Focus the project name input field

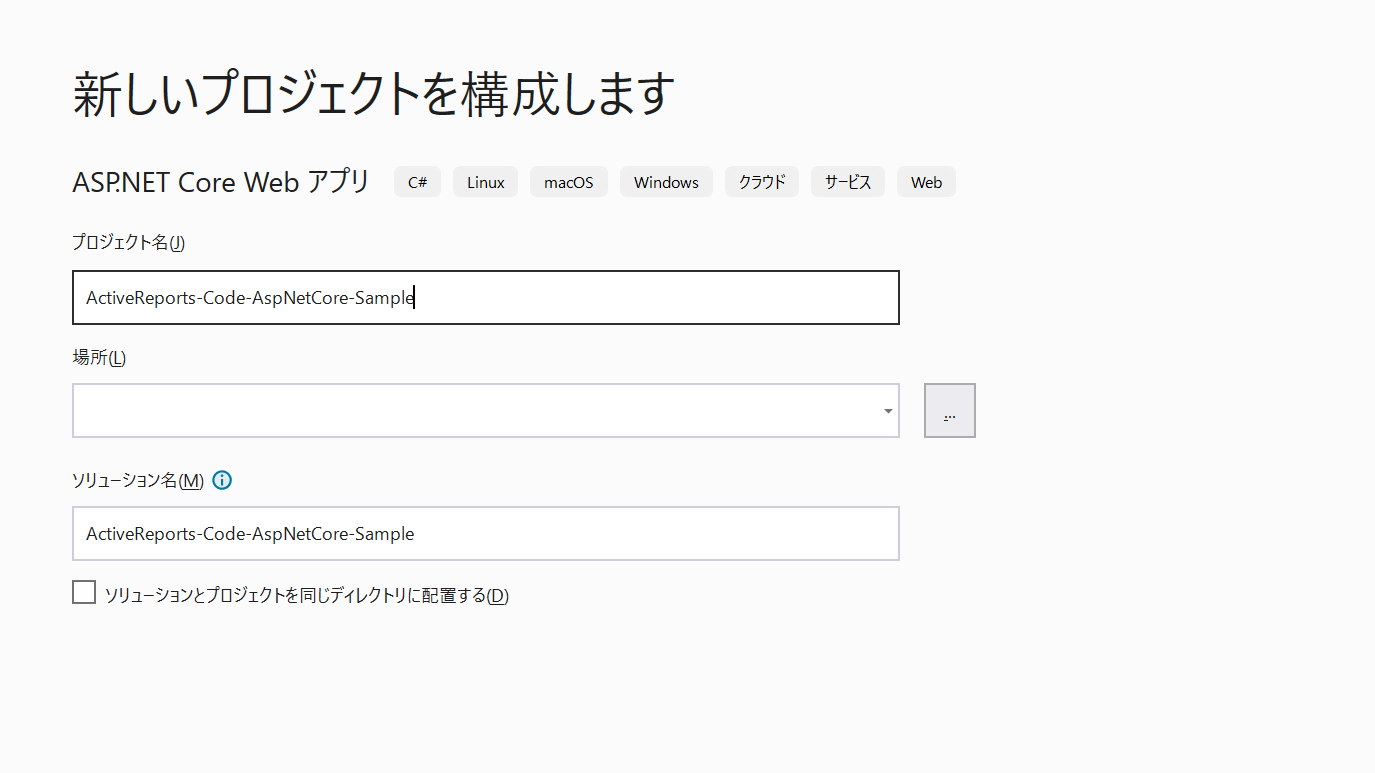(486, 297)
